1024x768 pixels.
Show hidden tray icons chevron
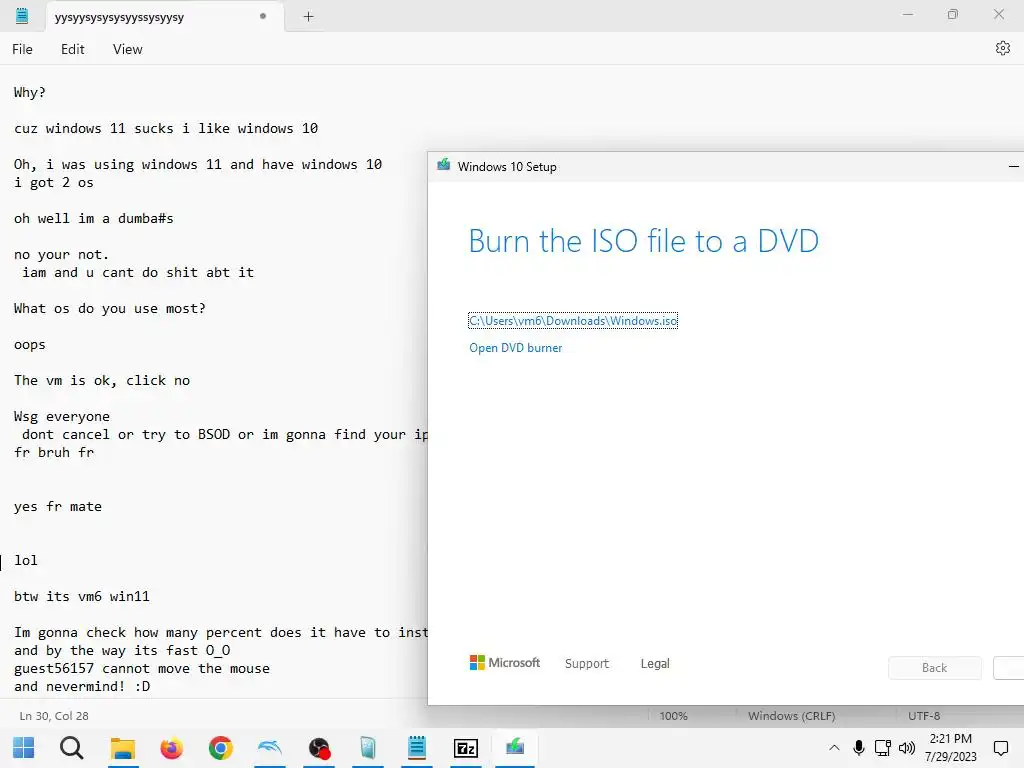(x=834, y=748)
